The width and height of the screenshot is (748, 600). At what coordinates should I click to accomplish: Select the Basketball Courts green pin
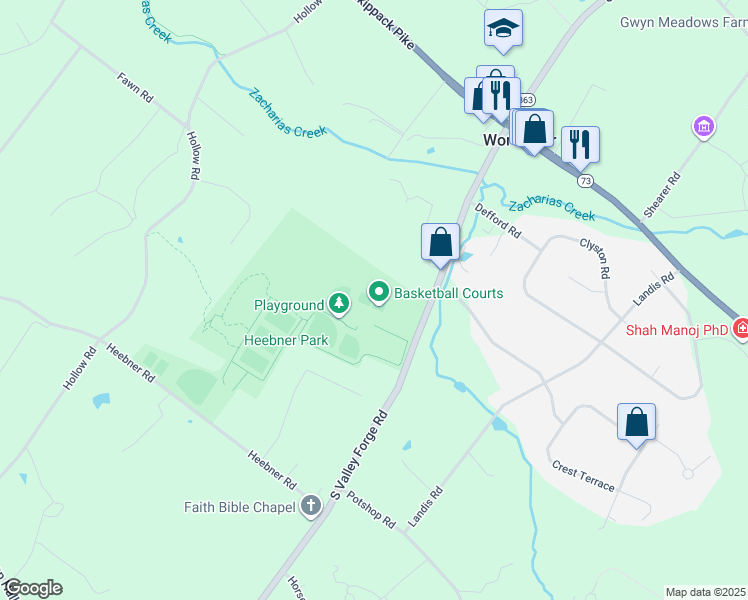point(379,292)
